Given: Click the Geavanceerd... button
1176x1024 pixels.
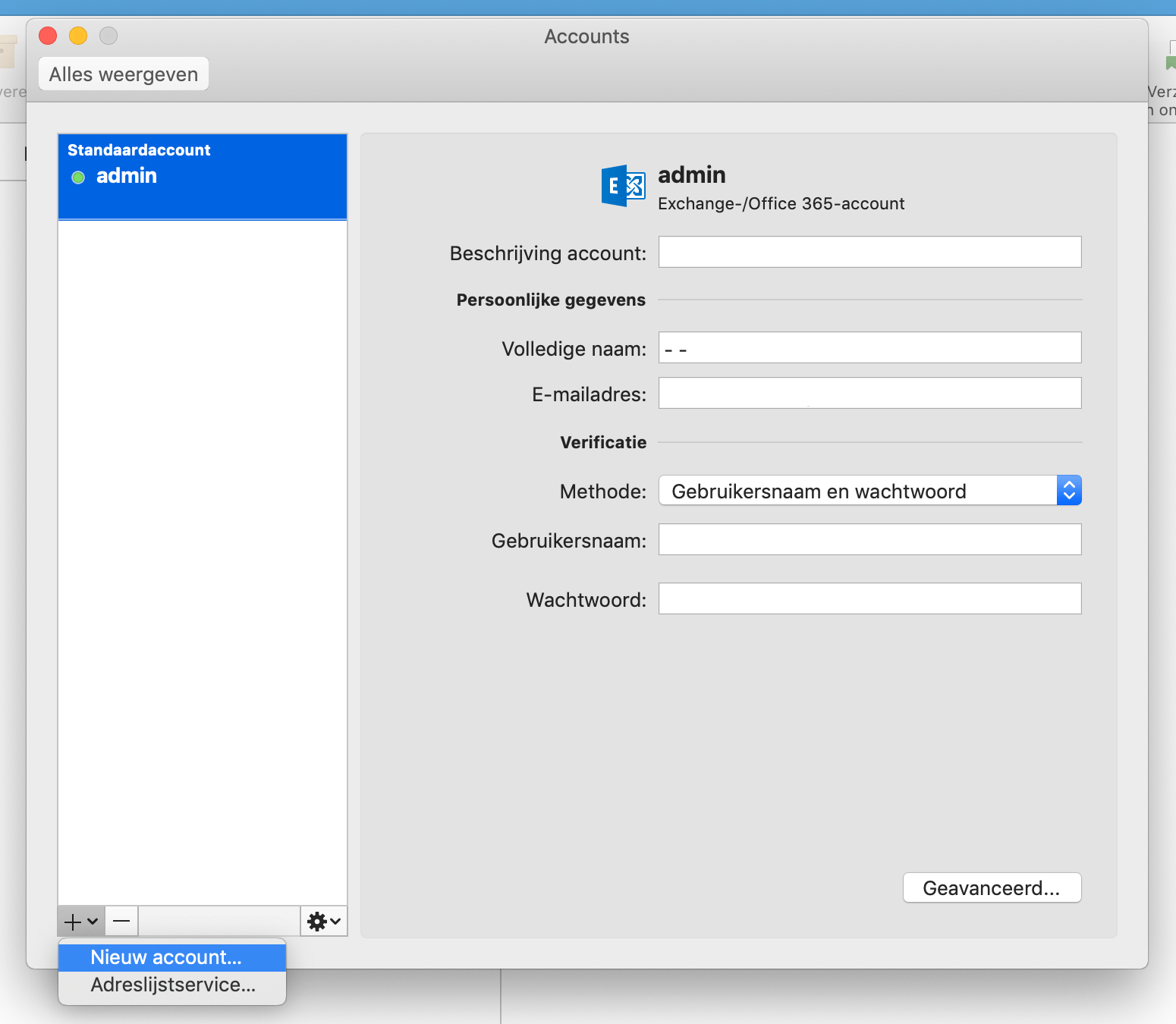Looking at the screenshot, I should point(991,887).
